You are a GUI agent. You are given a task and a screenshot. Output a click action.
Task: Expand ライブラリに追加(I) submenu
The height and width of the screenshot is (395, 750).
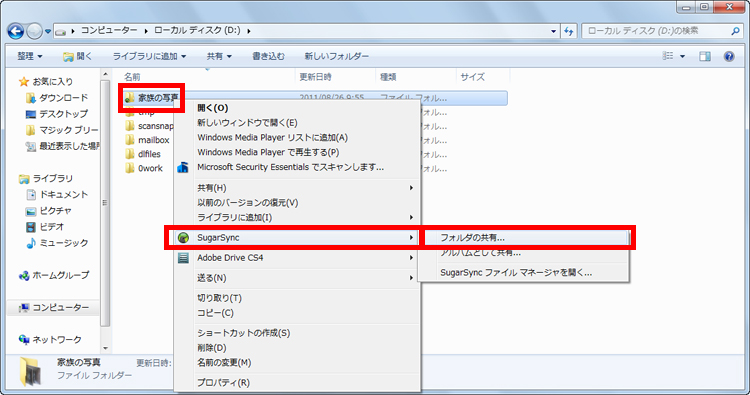coord(297,218)
